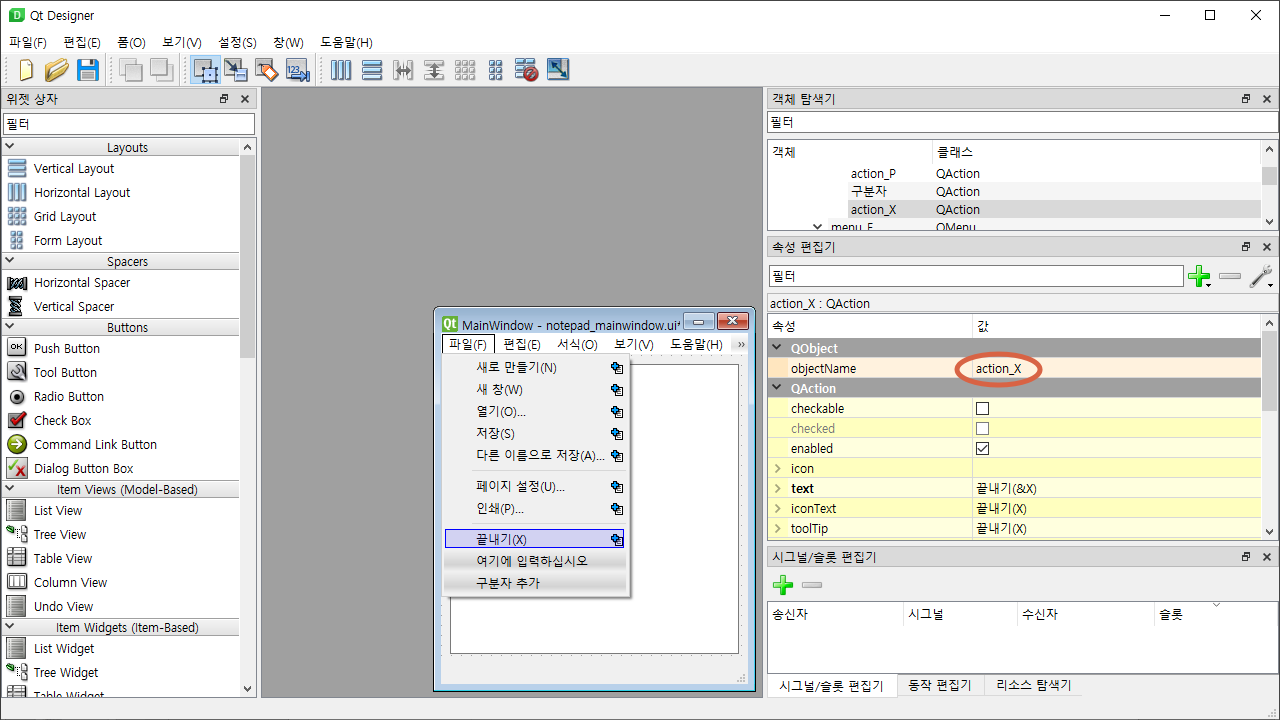The image size is (1280, 720).
Task: Close the 객체 탐색기 dock panel
Action: [x=1267, y=99]
